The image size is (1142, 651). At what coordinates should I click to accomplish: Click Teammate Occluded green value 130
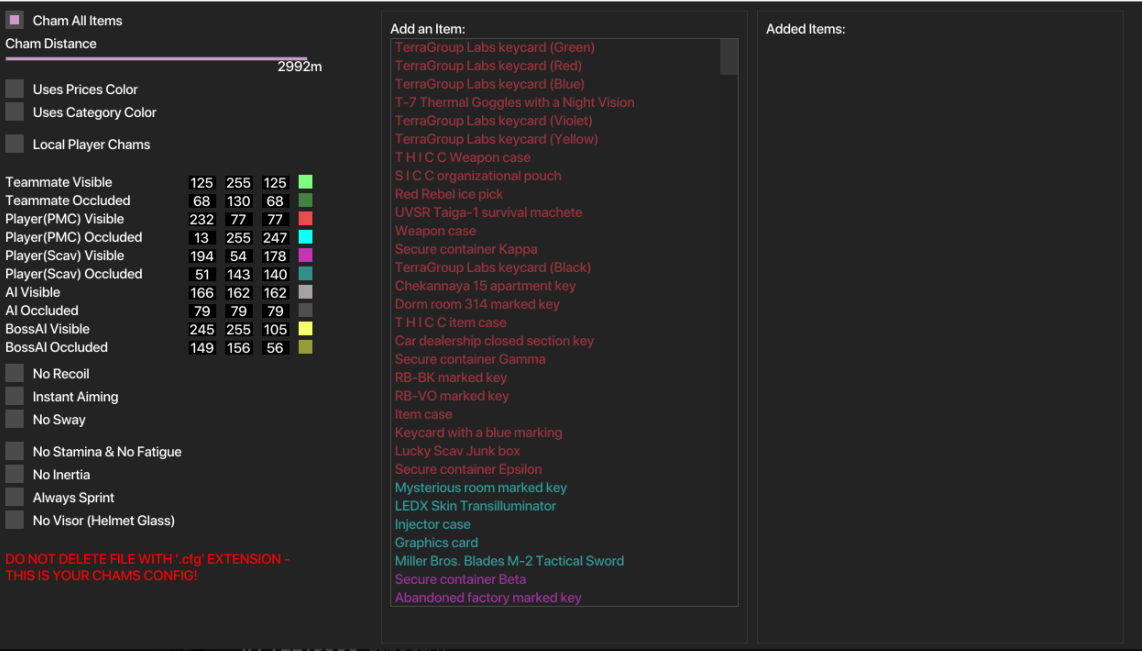238,201
